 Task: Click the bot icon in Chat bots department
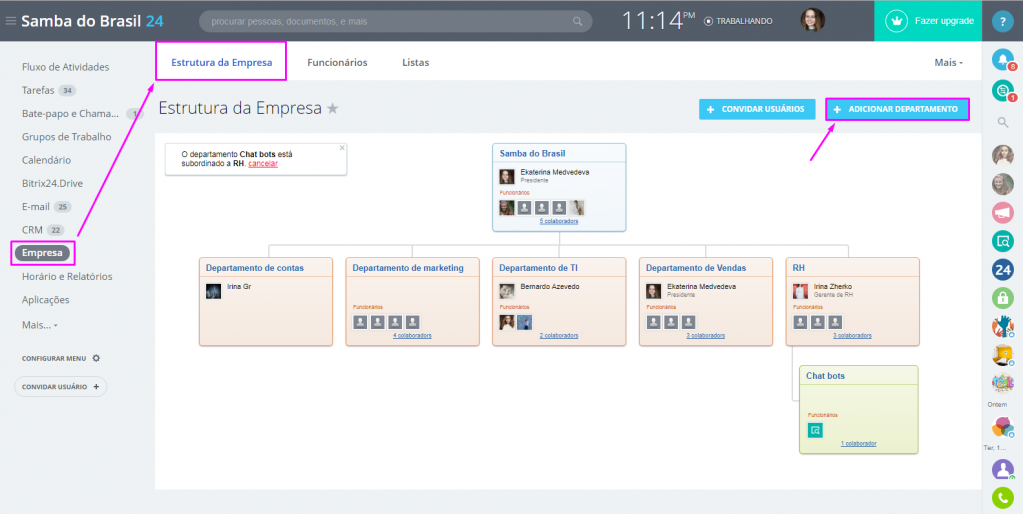[815, 431]
